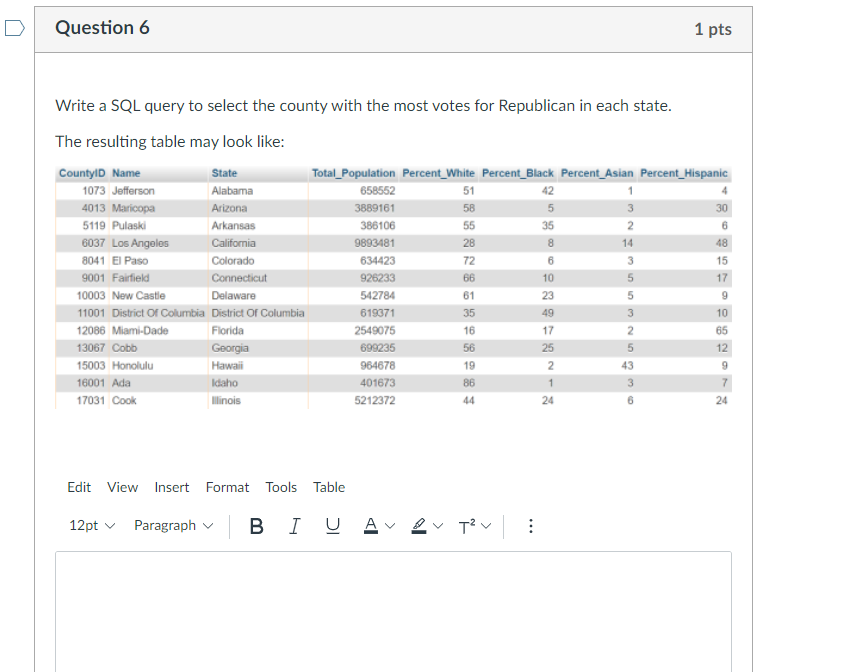This screenshot has width=859, height=672.
Task: Click inside the answer text editor area
Action: [x=393, y=611]
